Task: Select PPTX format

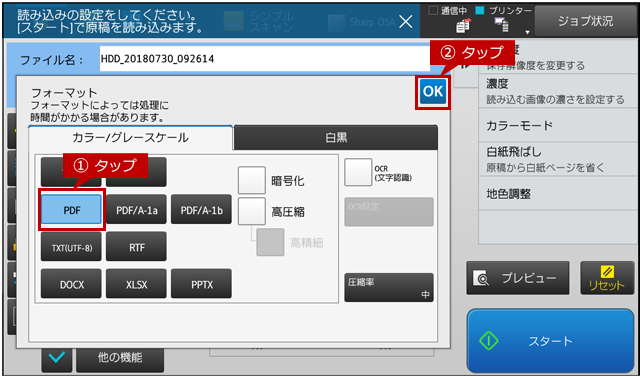Action: tap(201, 284)
